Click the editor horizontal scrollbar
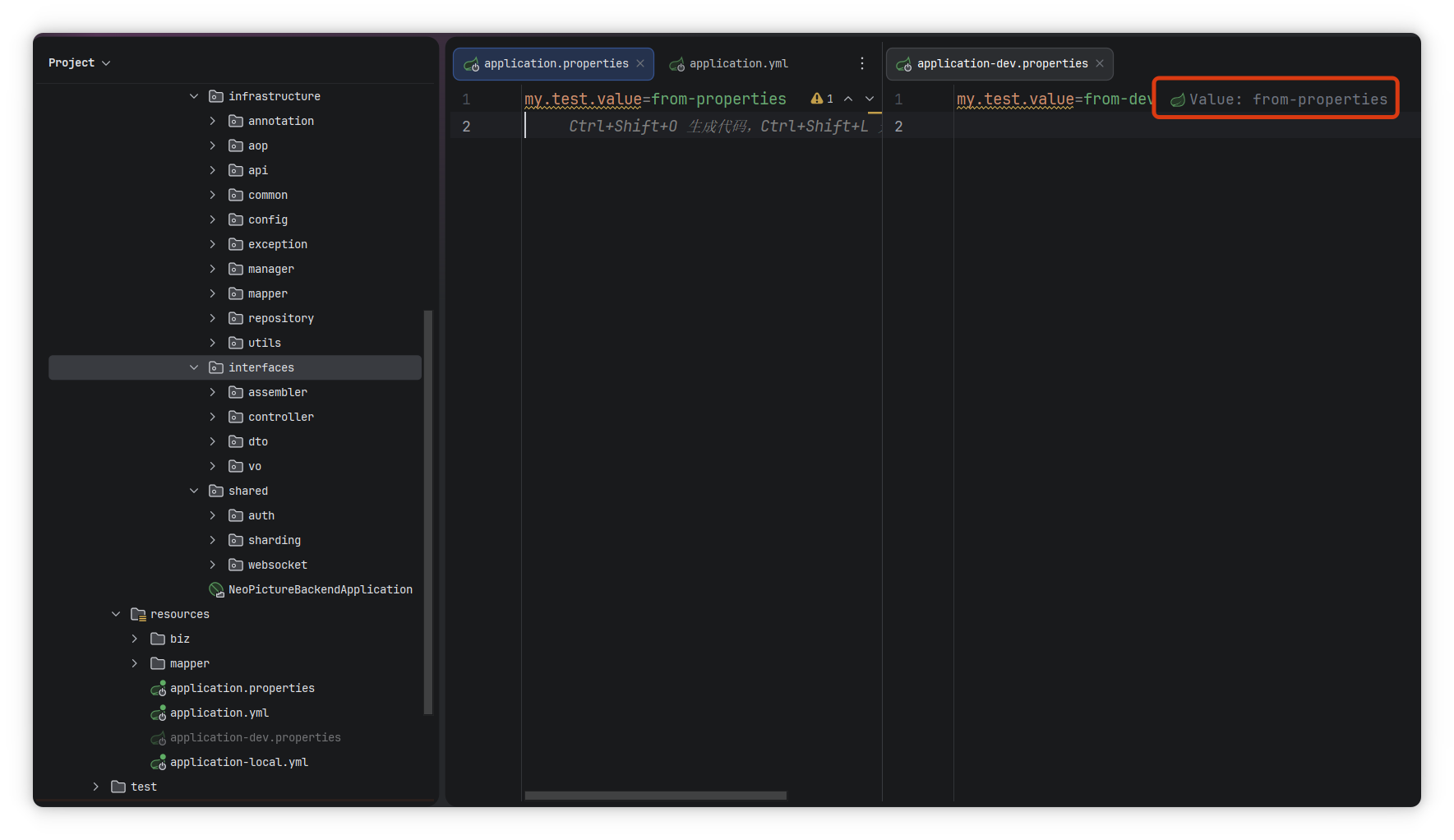This screenshot has height=840, width=1454. point(655,795)
